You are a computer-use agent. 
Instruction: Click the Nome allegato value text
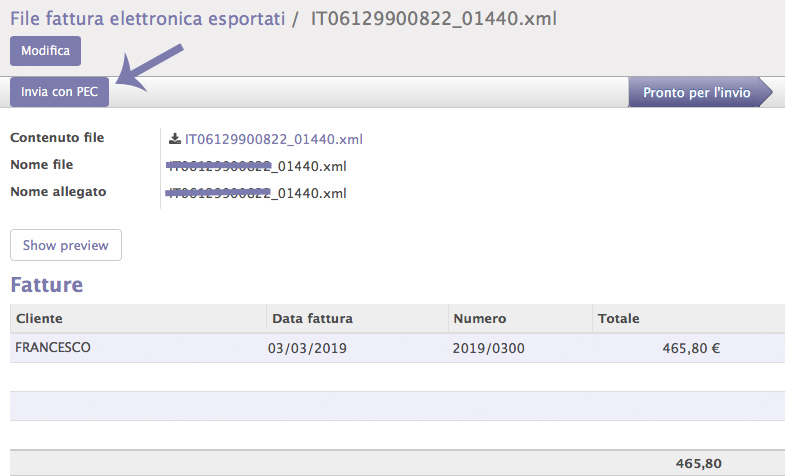pyautogui.click(x=258, y=193)
